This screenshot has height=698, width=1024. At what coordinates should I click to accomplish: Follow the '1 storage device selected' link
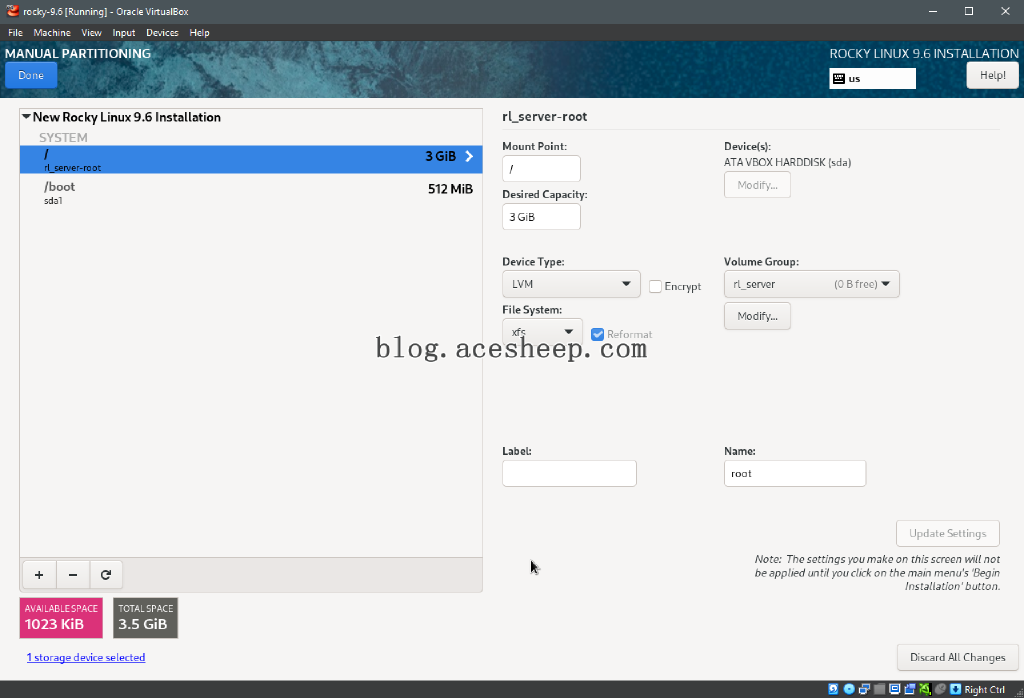click(86, 657)
